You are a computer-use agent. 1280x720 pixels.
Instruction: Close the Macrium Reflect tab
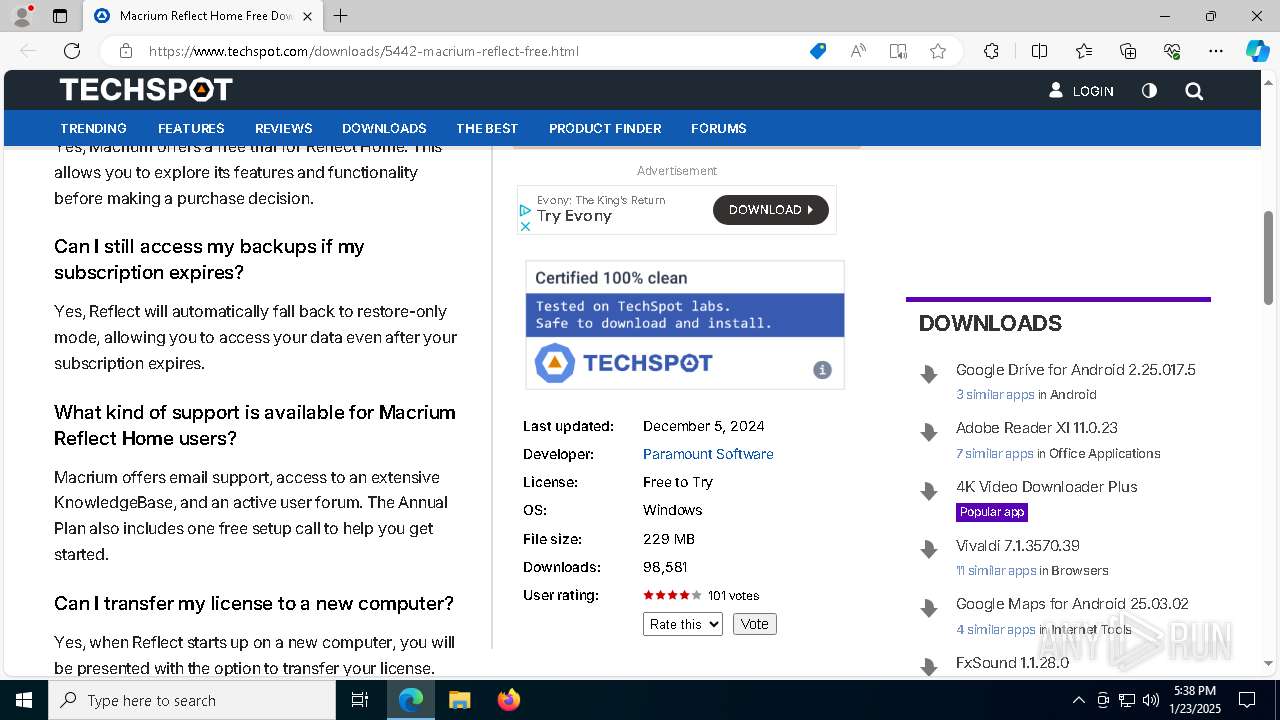click(307, 16)
